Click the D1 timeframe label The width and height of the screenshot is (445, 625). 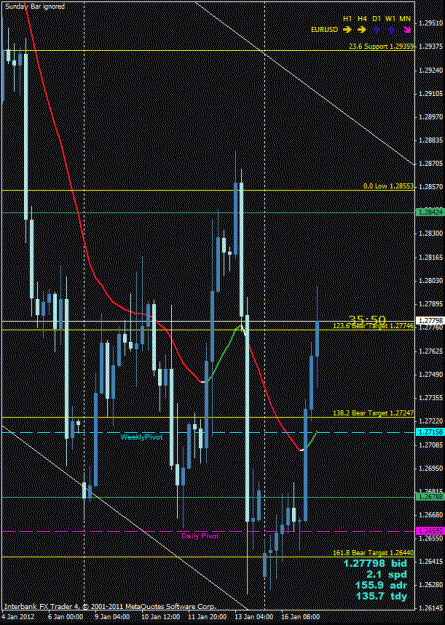377,19
